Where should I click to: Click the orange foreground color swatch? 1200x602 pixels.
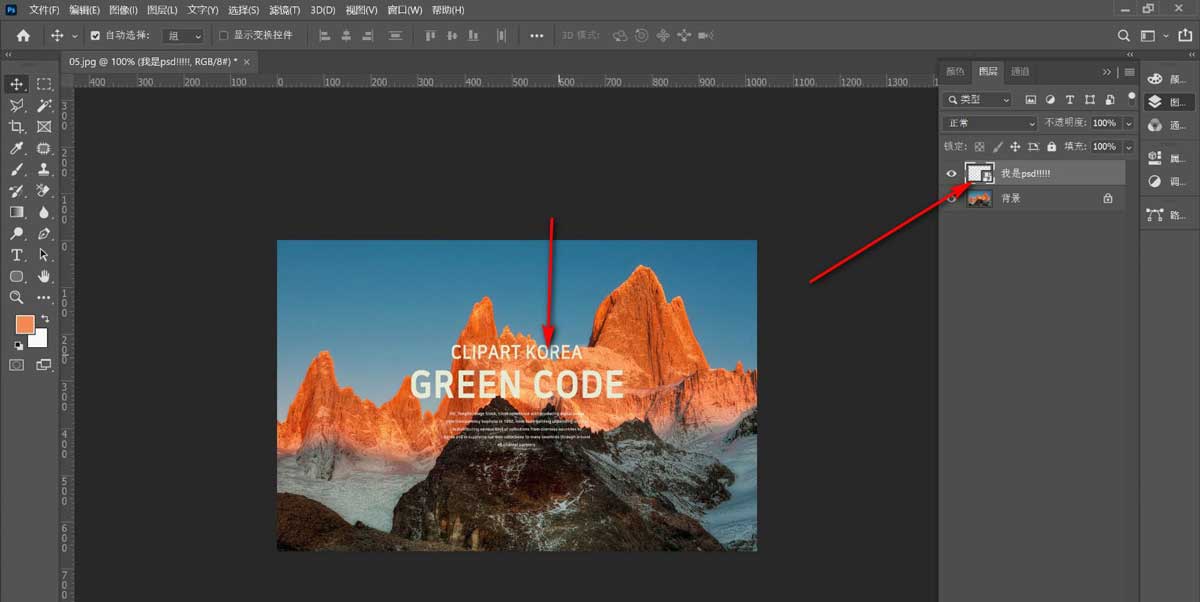click(x=24, y=324)
